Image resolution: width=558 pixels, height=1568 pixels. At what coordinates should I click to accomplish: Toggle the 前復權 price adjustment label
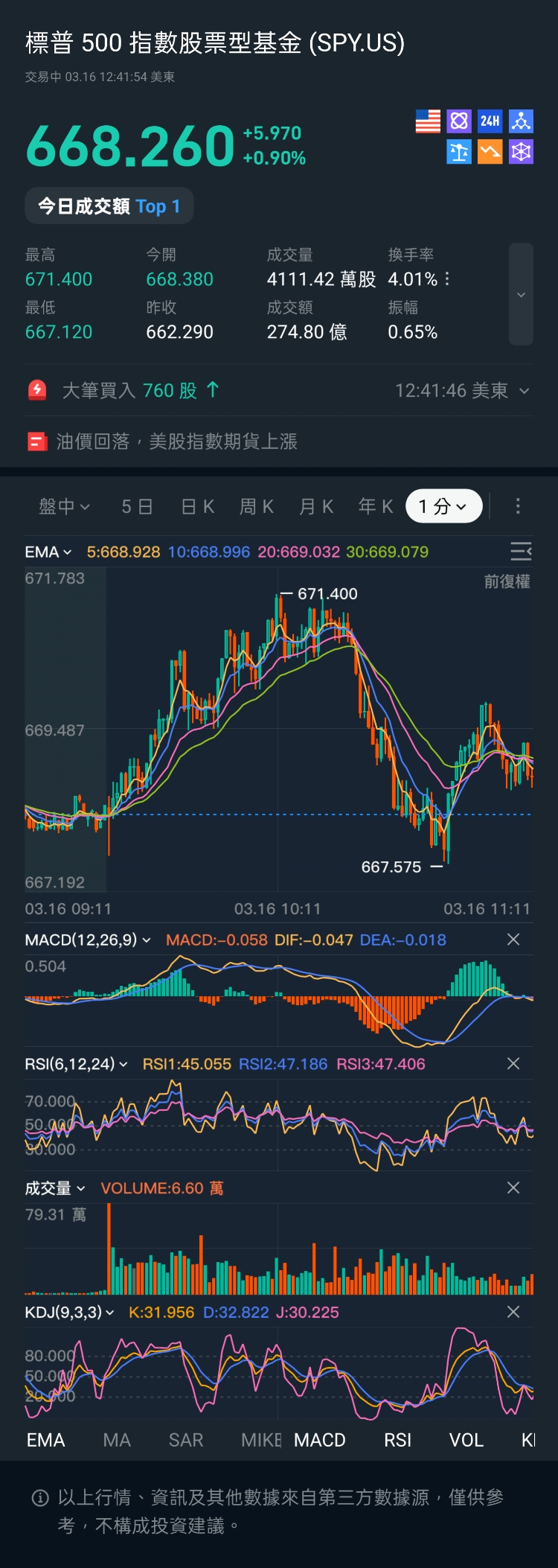point(507,581)
